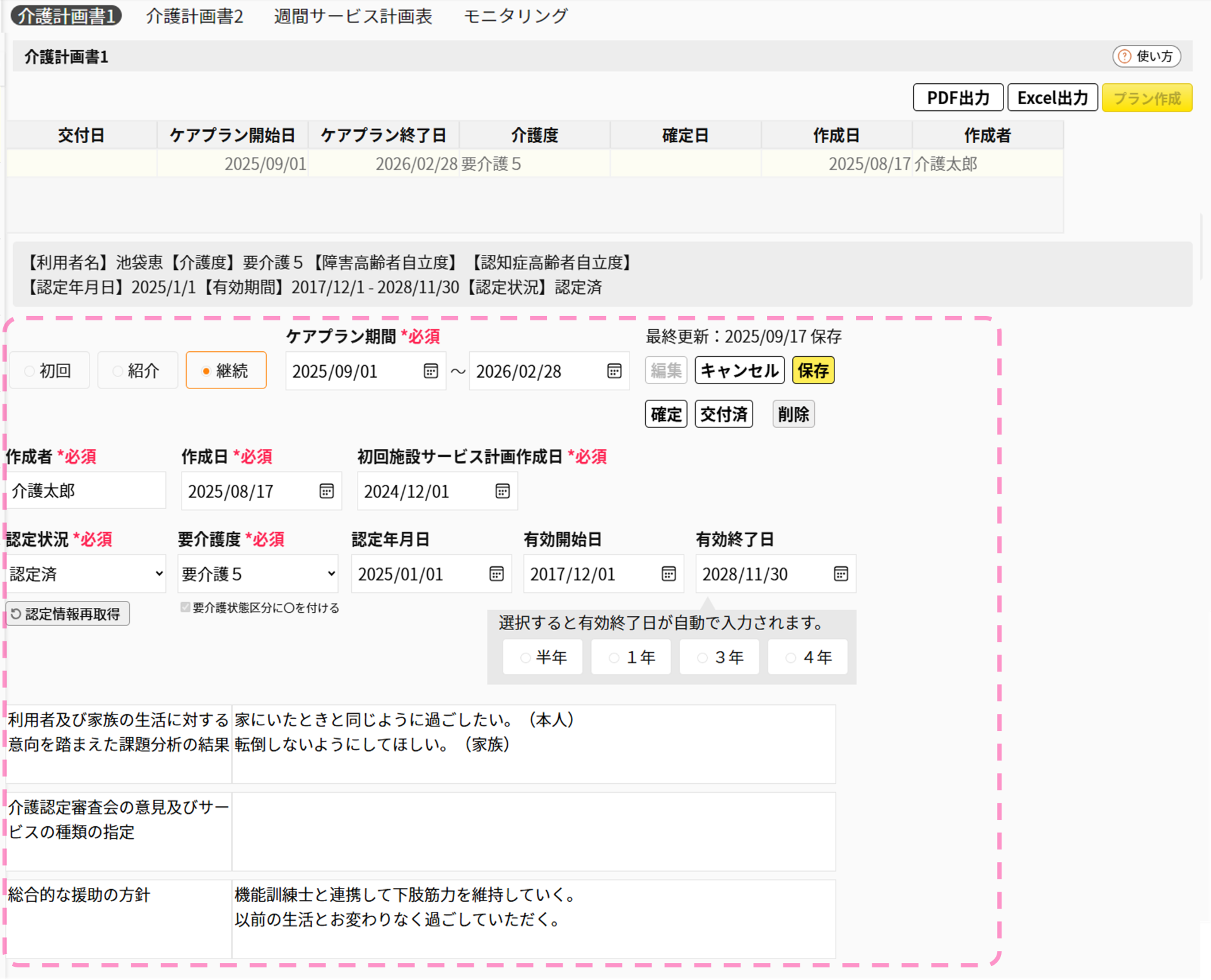
Task: Click calendar icon in 作成日 field
Action: pyautogui.click(x=326, y=491)
